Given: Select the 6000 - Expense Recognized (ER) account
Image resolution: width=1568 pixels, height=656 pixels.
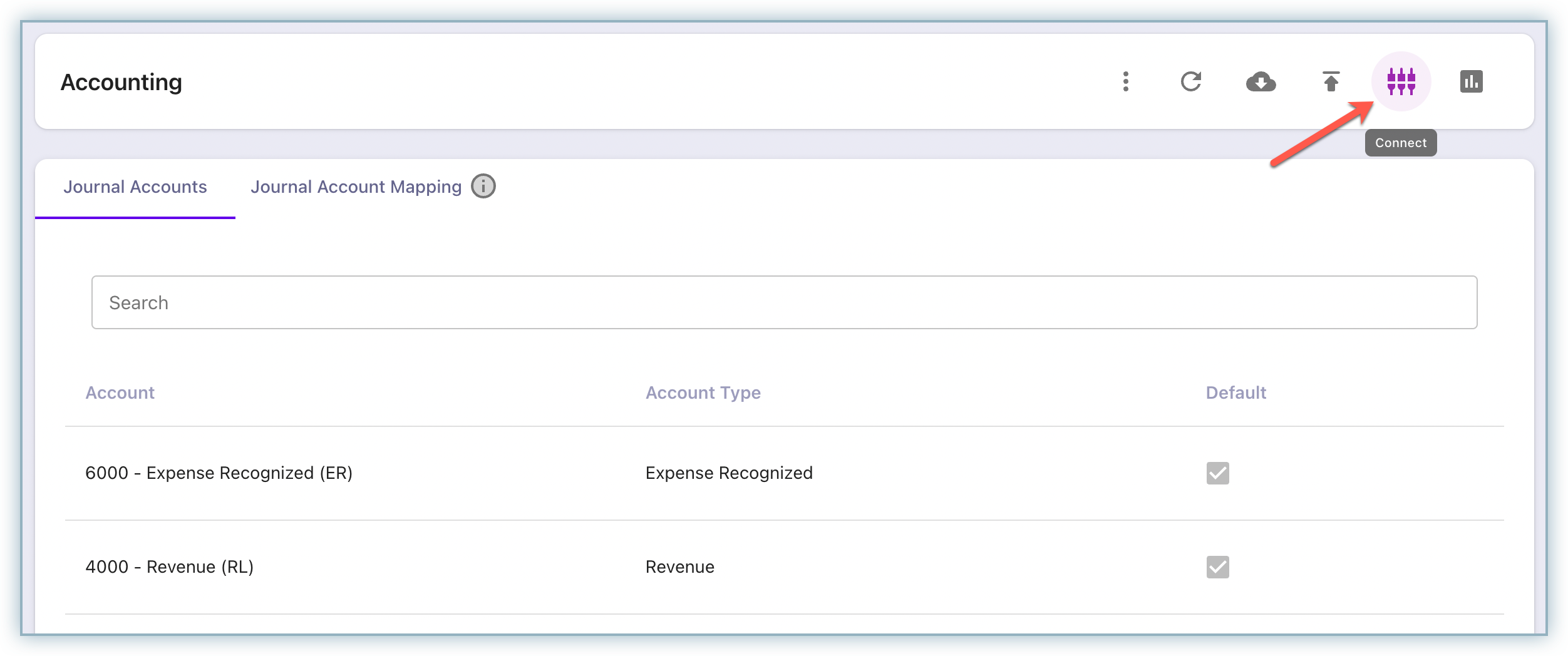Looking at the screenshot, I should (219, 473).
